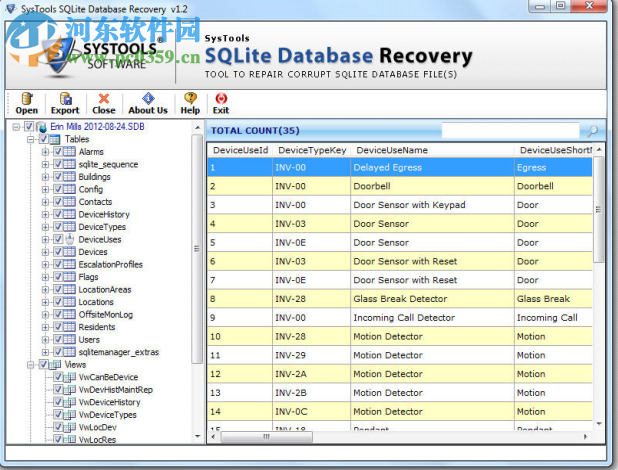Click the INV-2A cell
The width and height of the screenshot is (618, 470).
point(311,374)
